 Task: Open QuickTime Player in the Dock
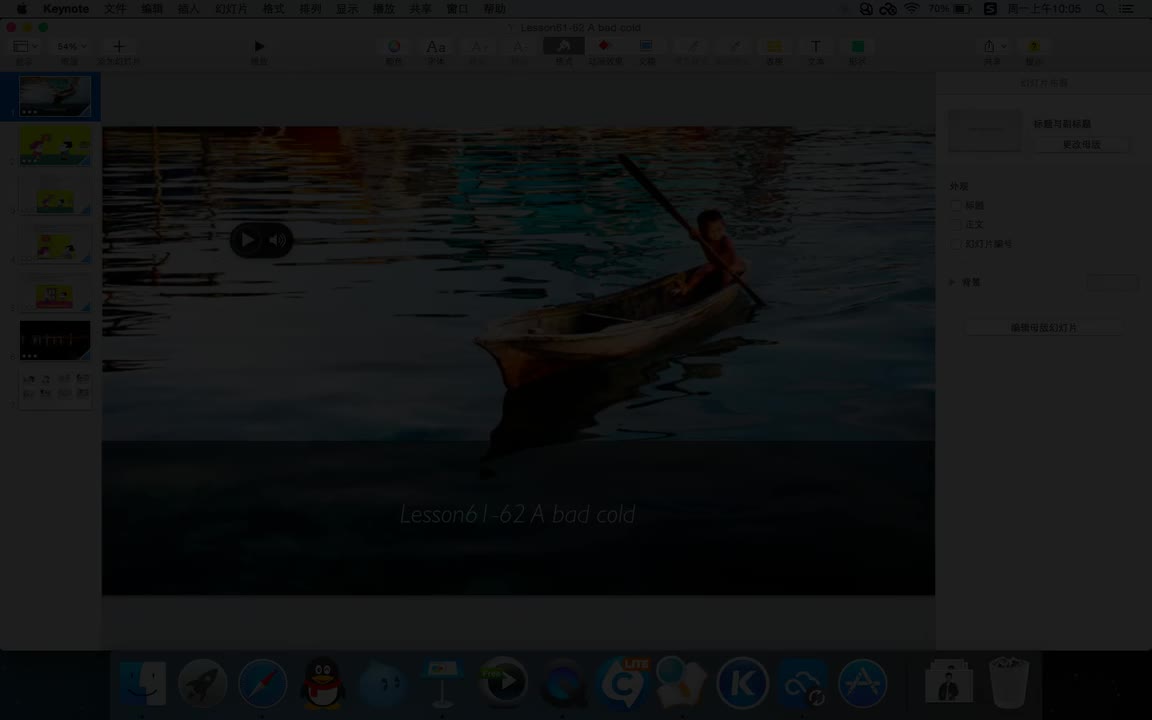[x=563, y=684]
